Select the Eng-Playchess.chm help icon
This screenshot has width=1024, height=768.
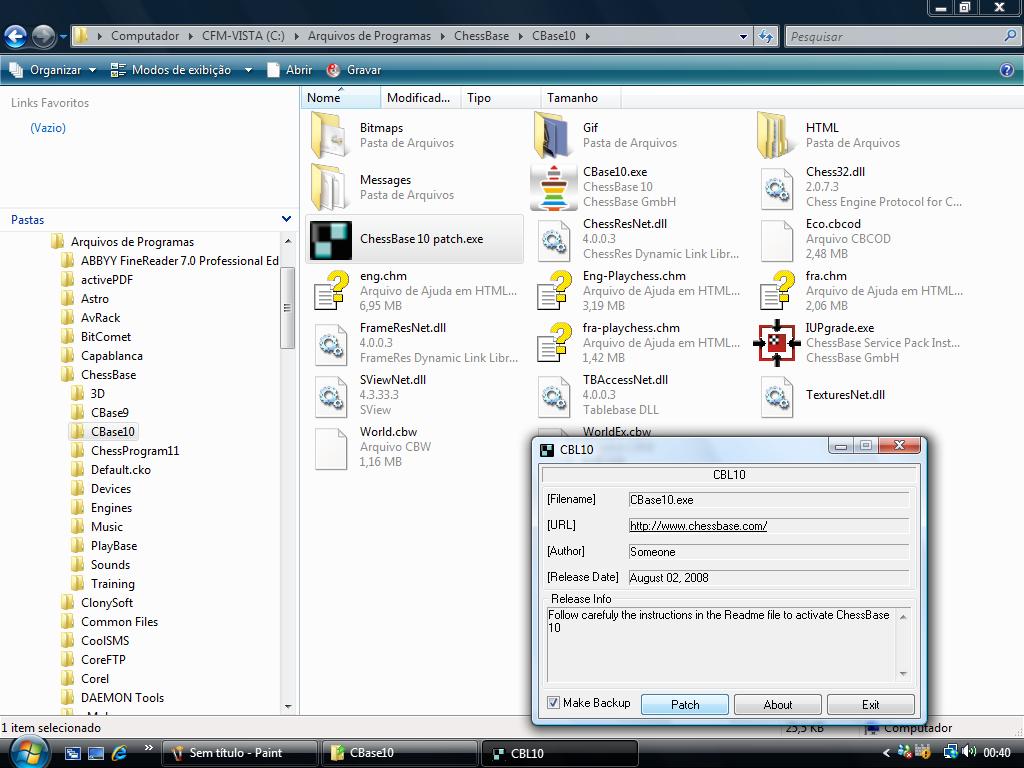554,291
